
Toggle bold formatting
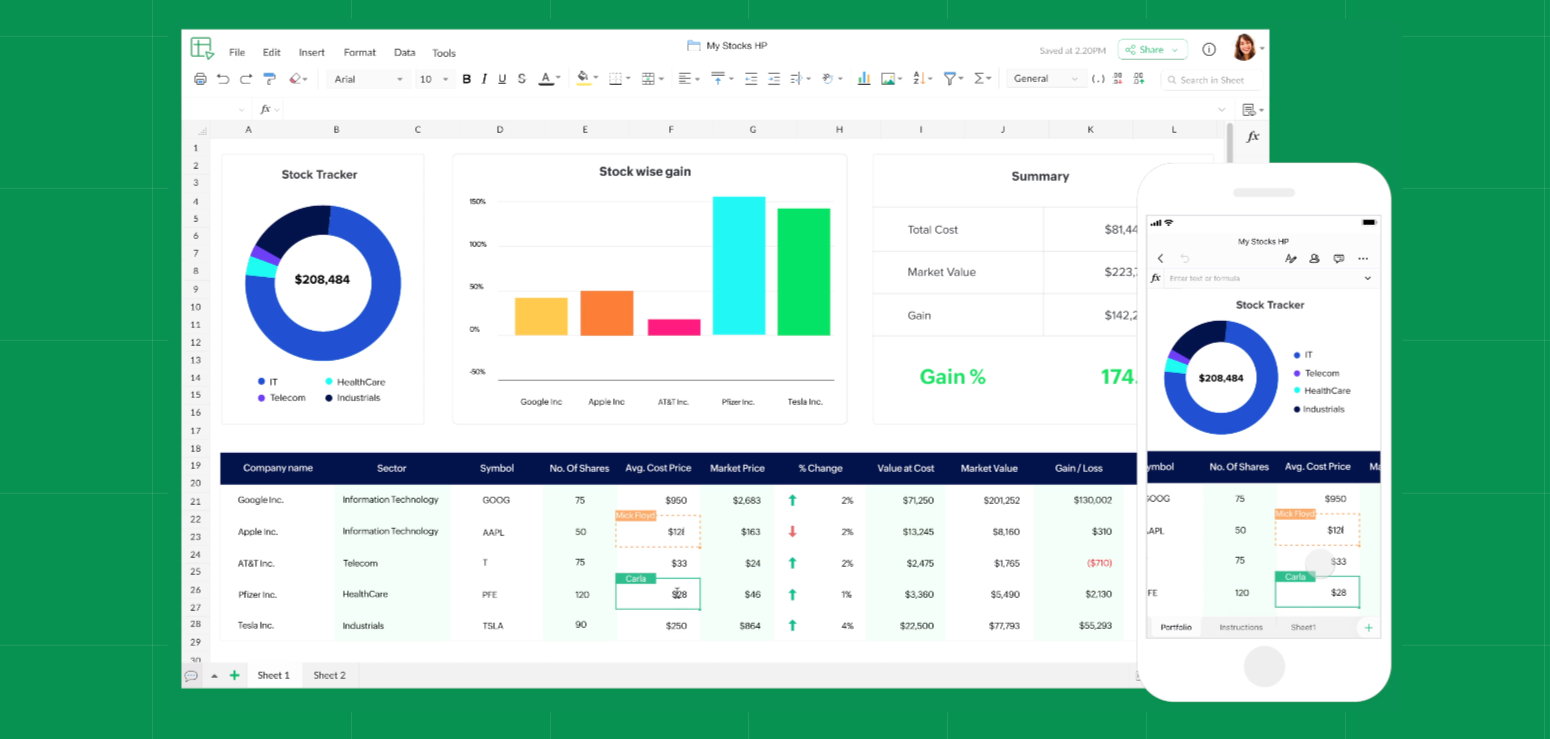click(x=466, y=79)
